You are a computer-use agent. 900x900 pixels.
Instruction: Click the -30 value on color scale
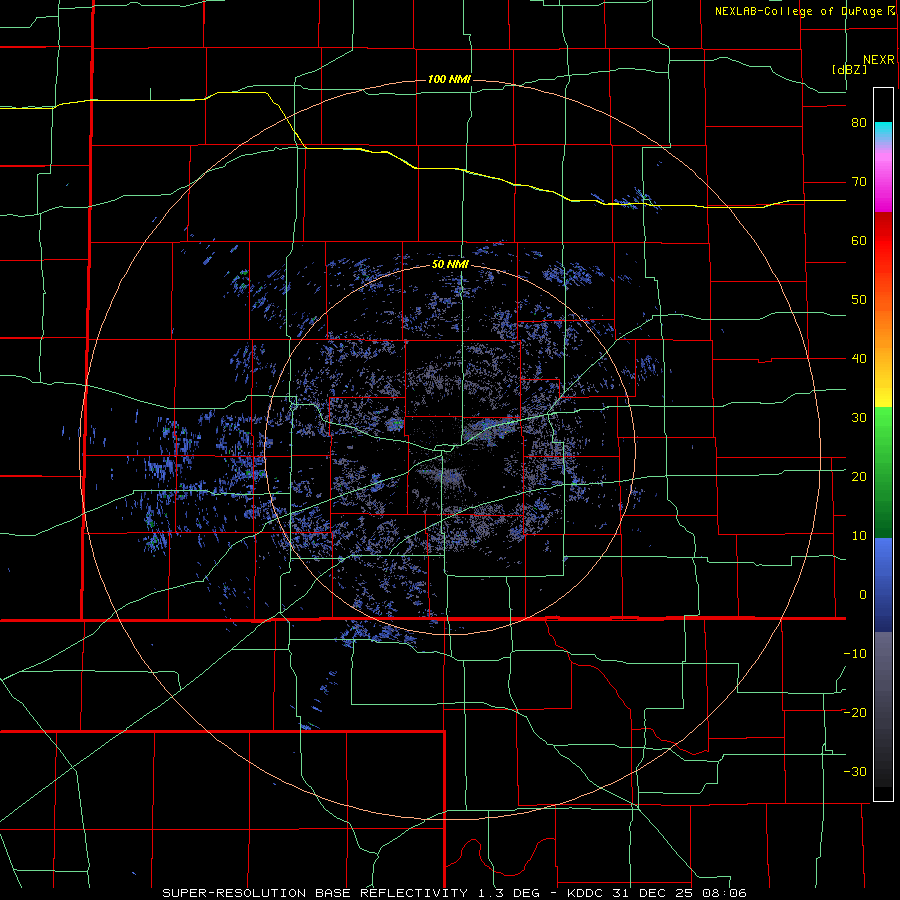point(855,772)
